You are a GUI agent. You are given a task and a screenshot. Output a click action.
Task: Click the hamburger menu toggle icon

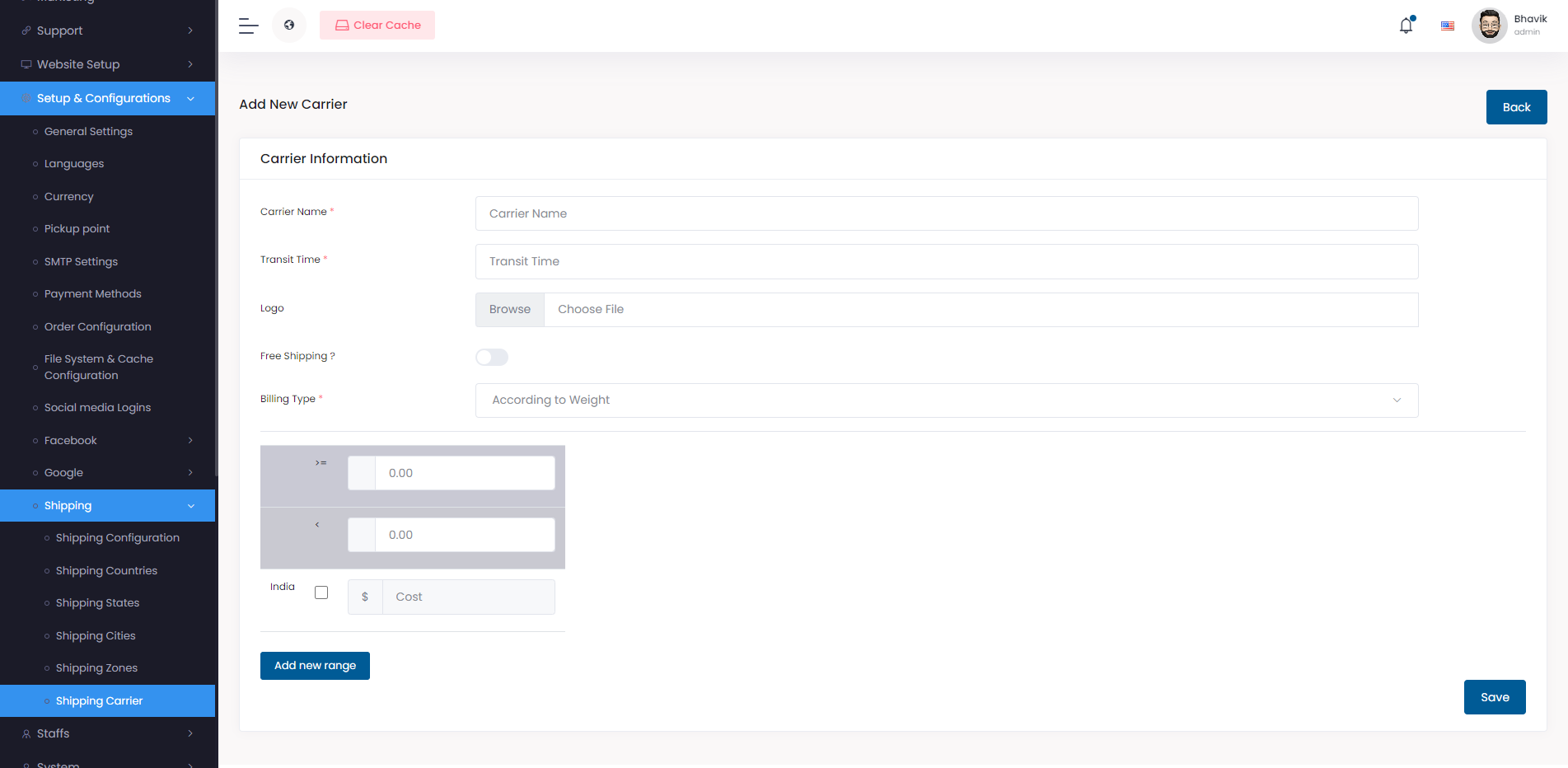click(248, 26)
